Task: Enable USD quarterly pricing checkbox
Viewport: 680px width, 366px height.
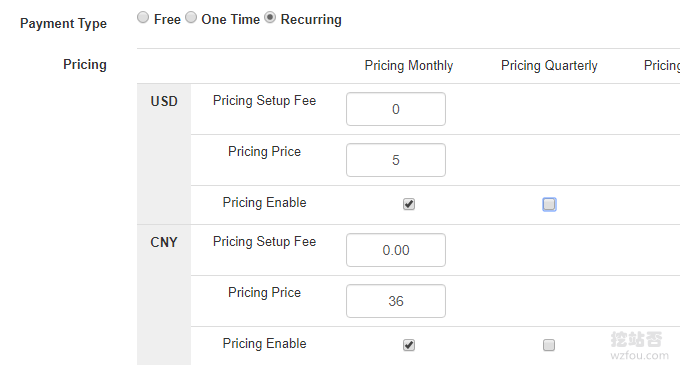Action: pos(549,204)
